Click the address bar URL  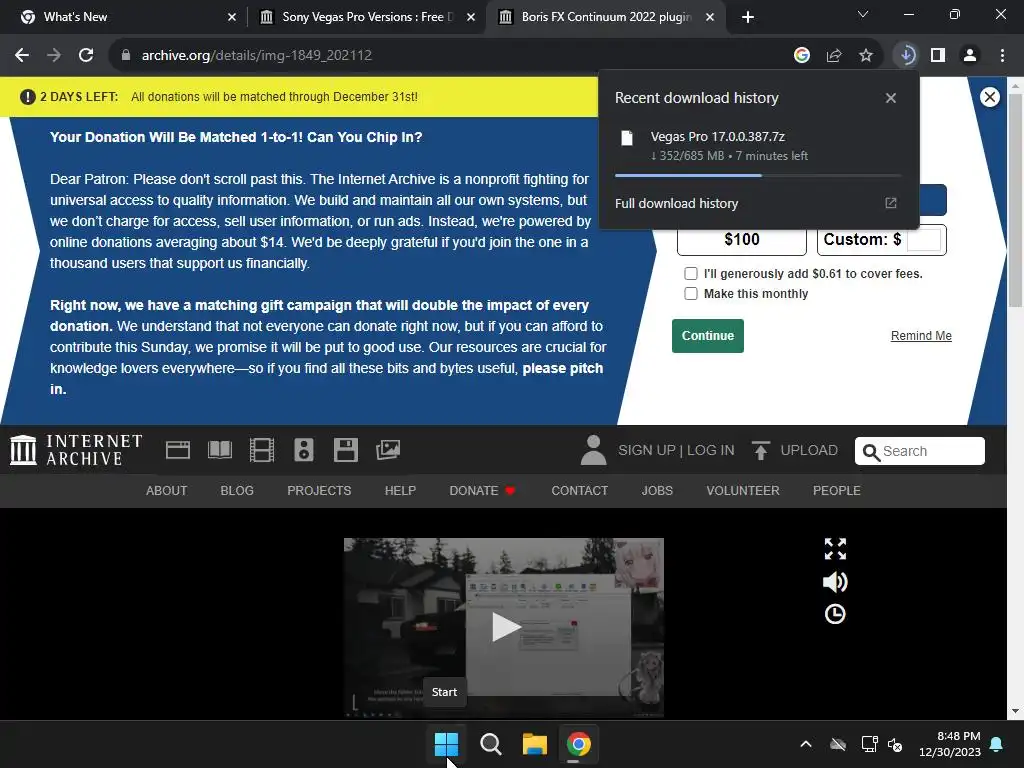(x=257, y=56)
